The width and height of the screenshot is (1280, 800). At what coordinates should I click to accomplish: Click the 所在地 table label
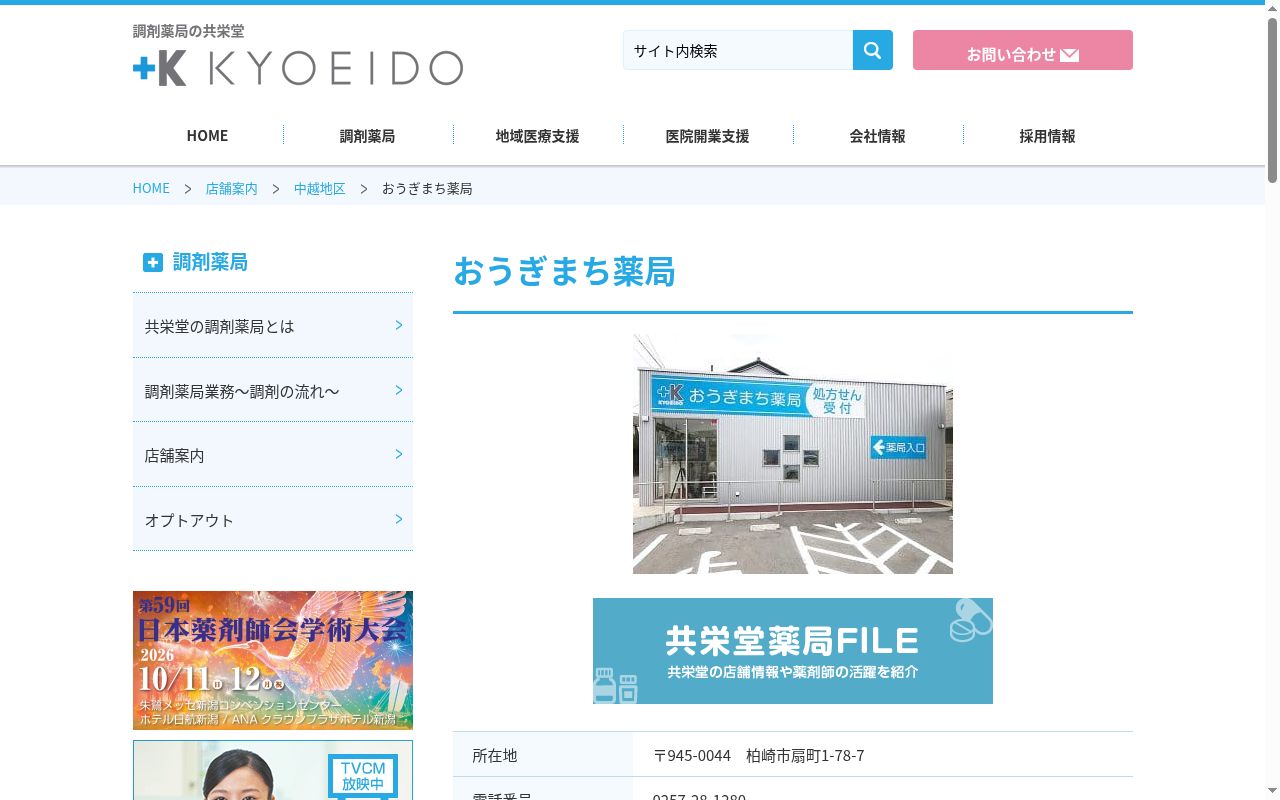coord(495,755)
